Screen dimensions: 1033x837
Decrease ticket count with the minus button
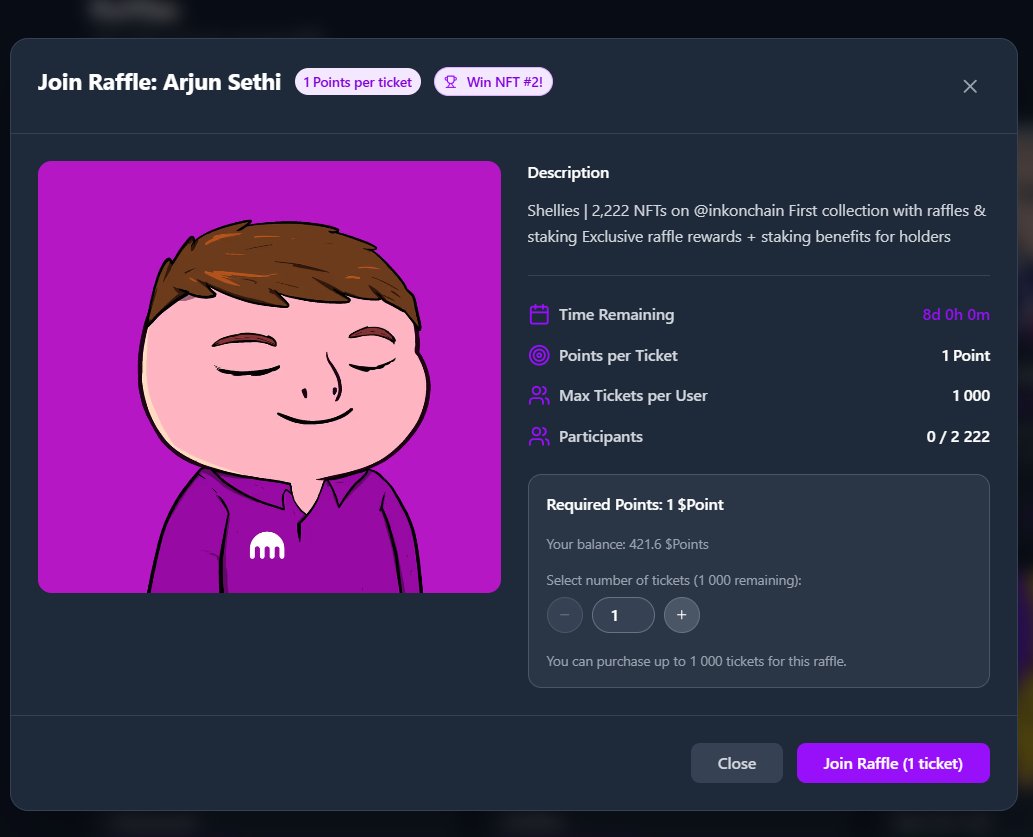point(565,615)
